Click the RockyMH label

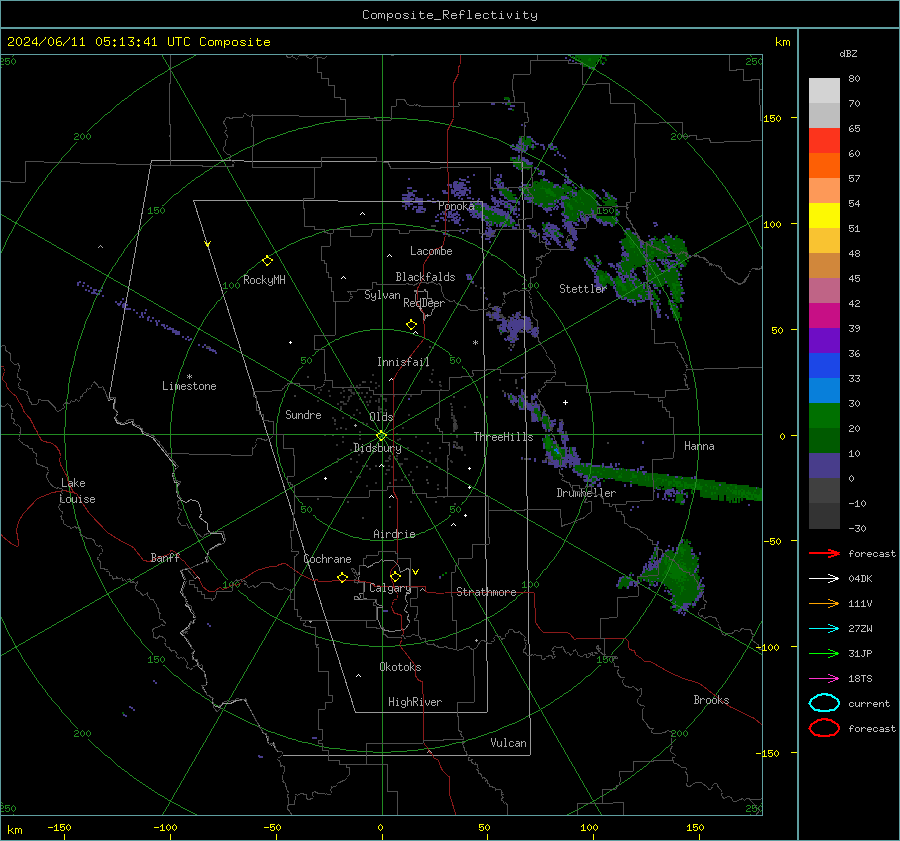coord(264,280)
